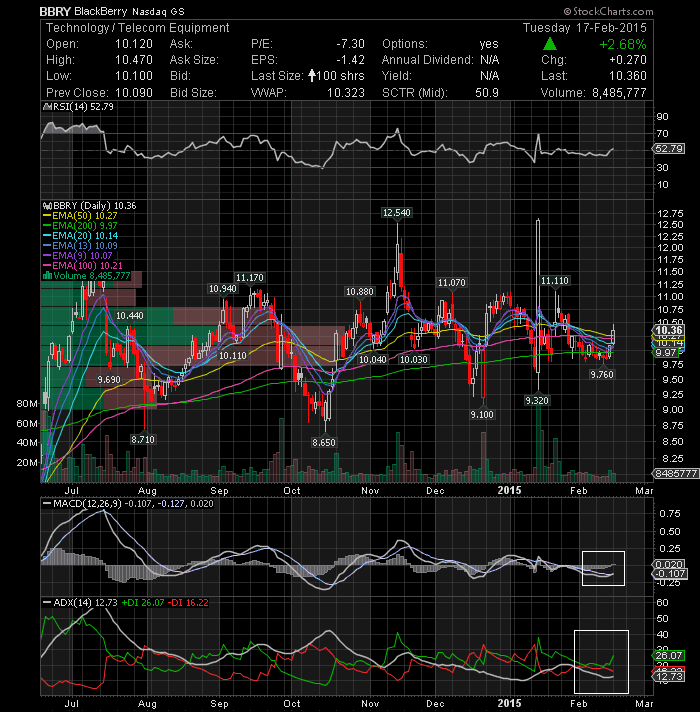This screenshot has height=712, width=700.
Task: Click the 26.07 green tag on ADX axis
Action: (x=669, y=655)
